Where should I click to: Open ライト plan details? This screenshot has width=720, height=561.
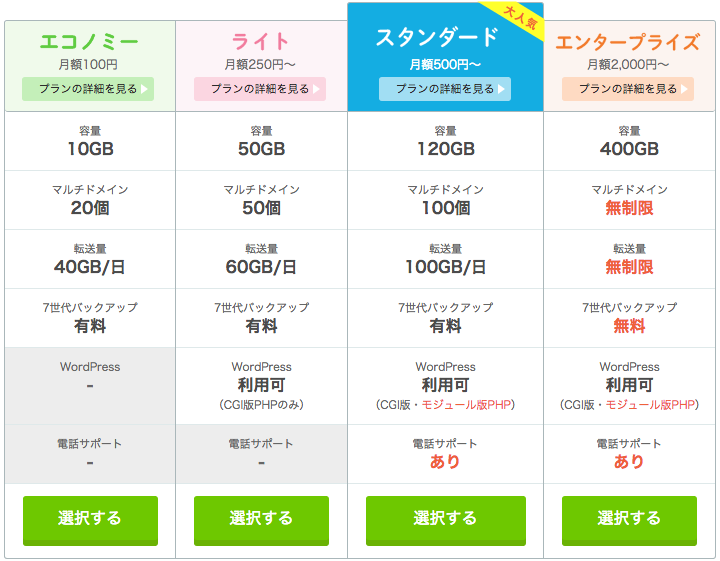[260, 89]
